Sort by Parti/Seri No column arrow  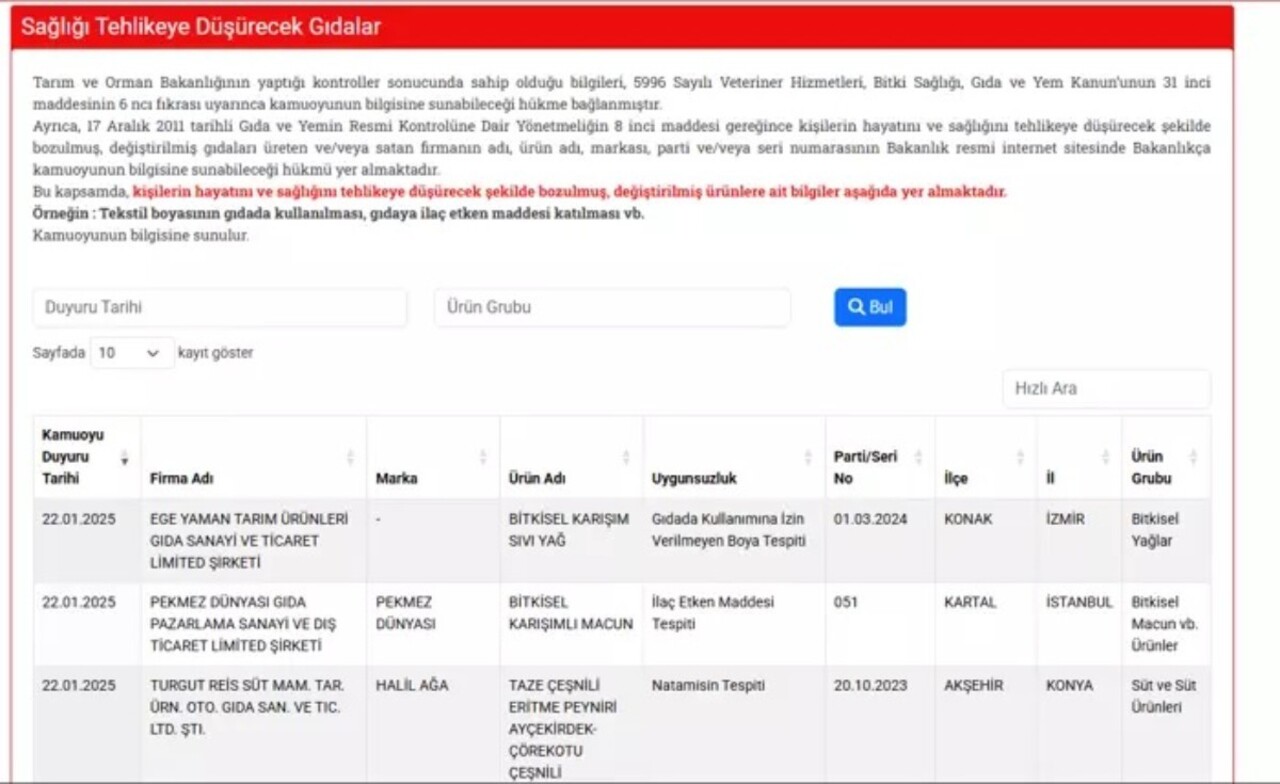918,458
